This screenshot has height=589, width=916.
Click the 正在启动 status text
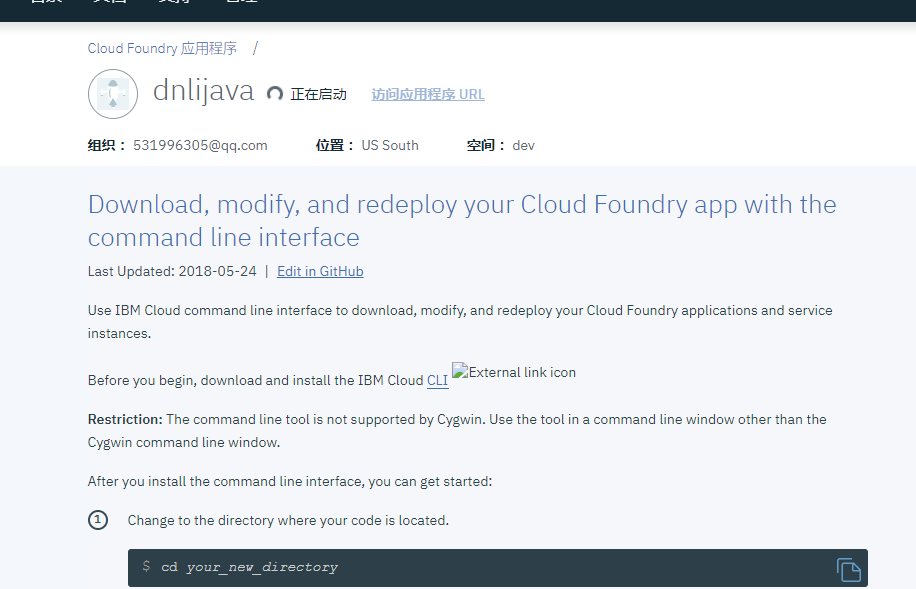pos(318,94)
